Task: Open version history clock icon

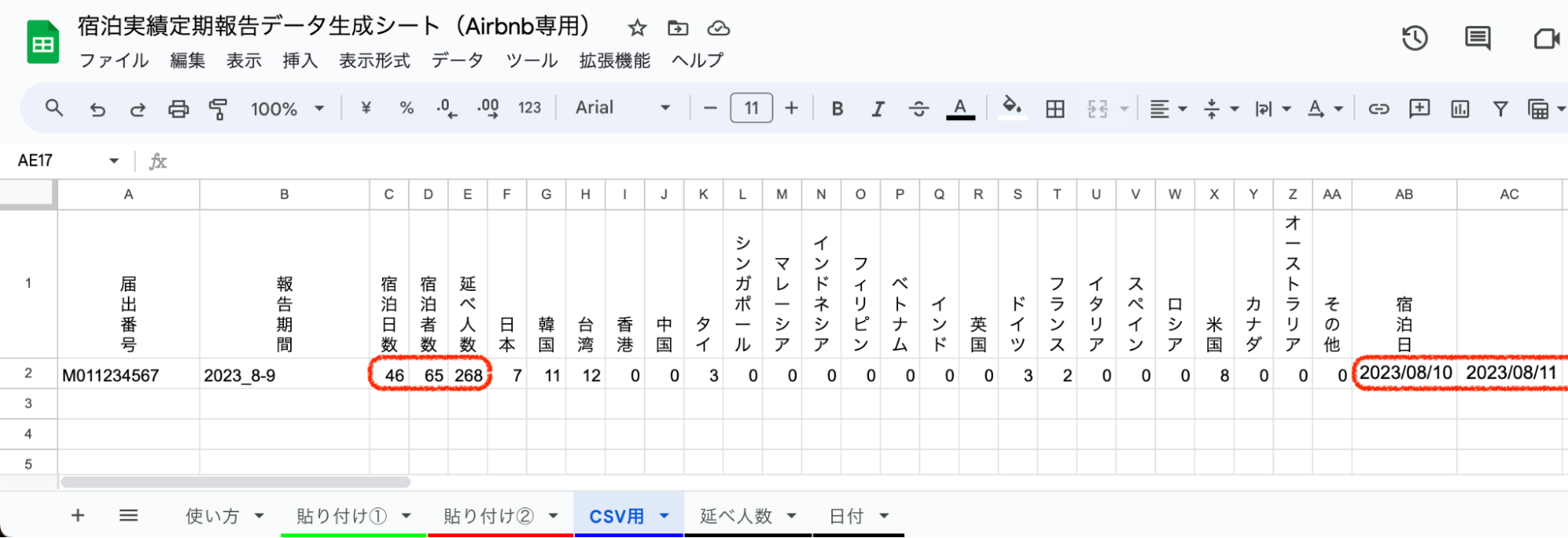Action: [x=1414, y=38]
